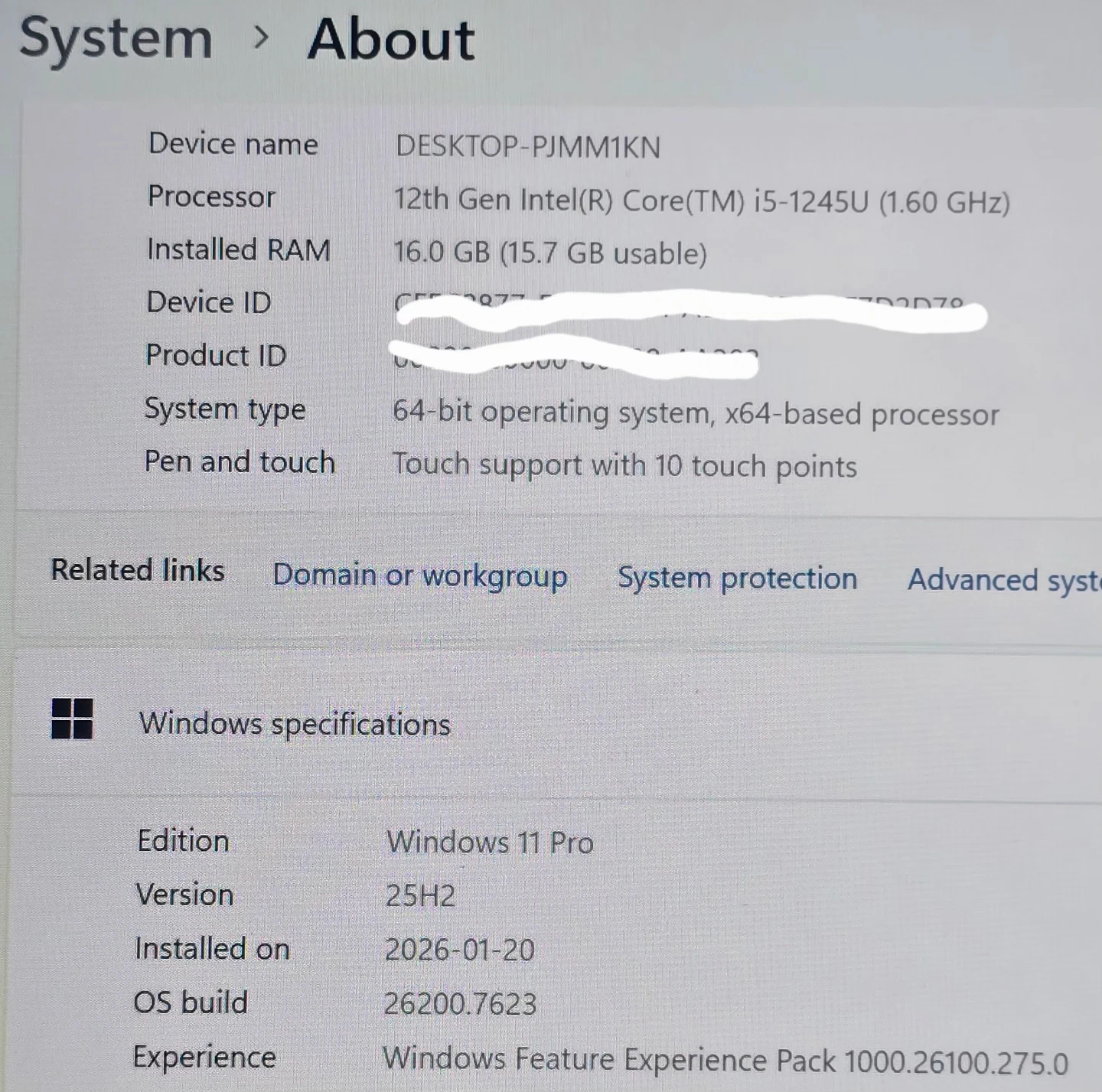Click the About page title
The height and width of the screenshot is (1092, 1102).
(391, 39)
